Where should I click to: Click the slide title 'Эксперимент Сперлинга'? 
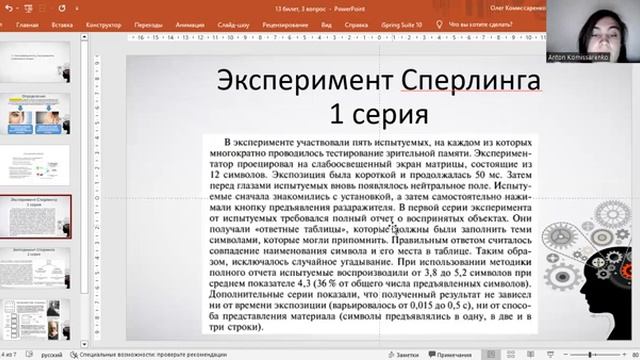379,80
